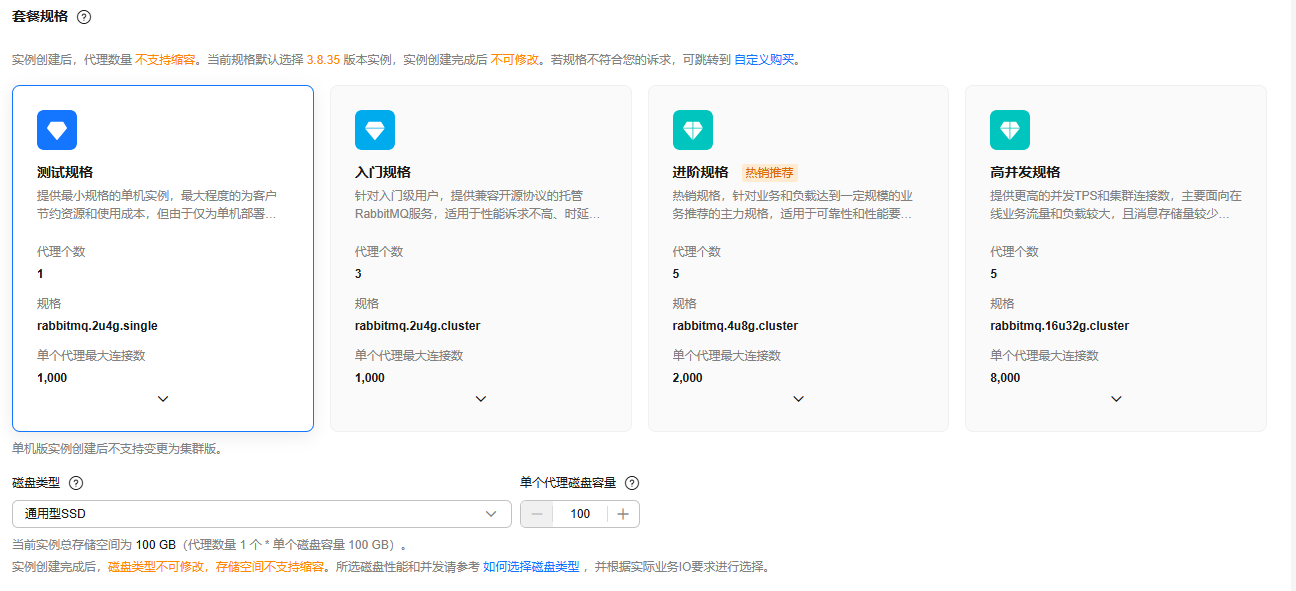1296x591 pixels.
Task: Open help icon beside 套餐规格 heading
Action: [84, 17]
